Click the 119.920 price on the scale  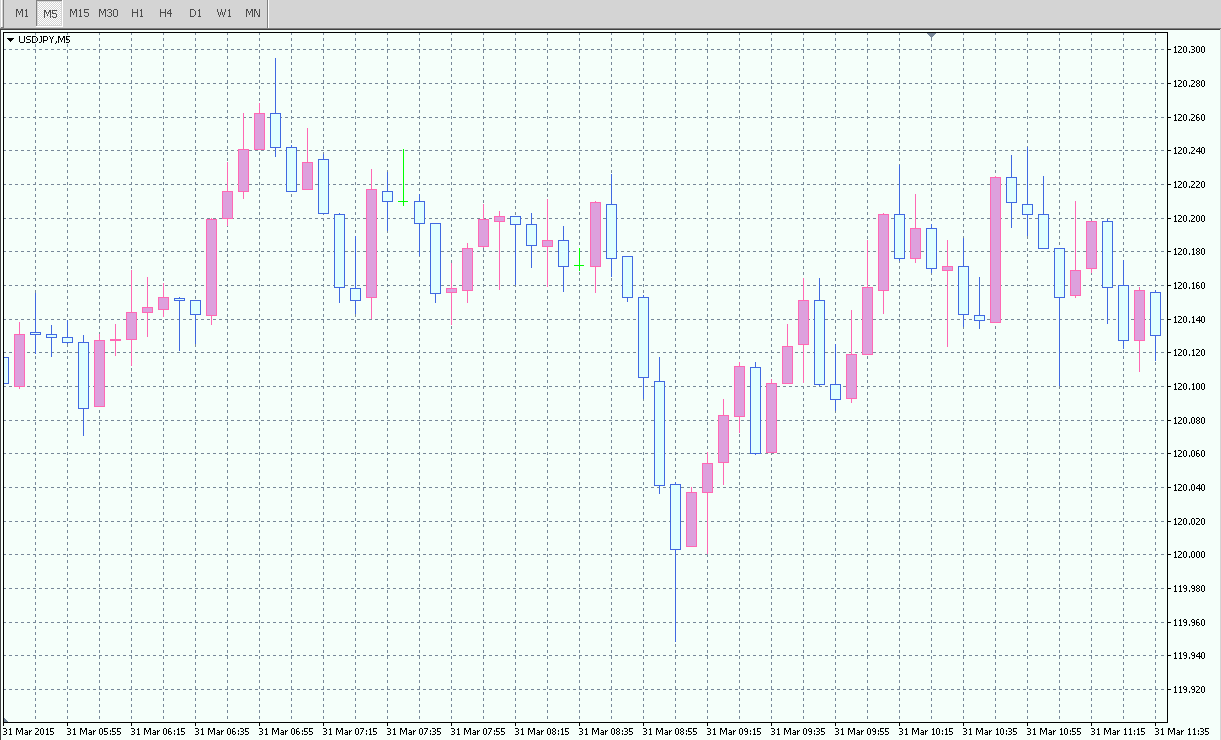(x=1190, y=690)
